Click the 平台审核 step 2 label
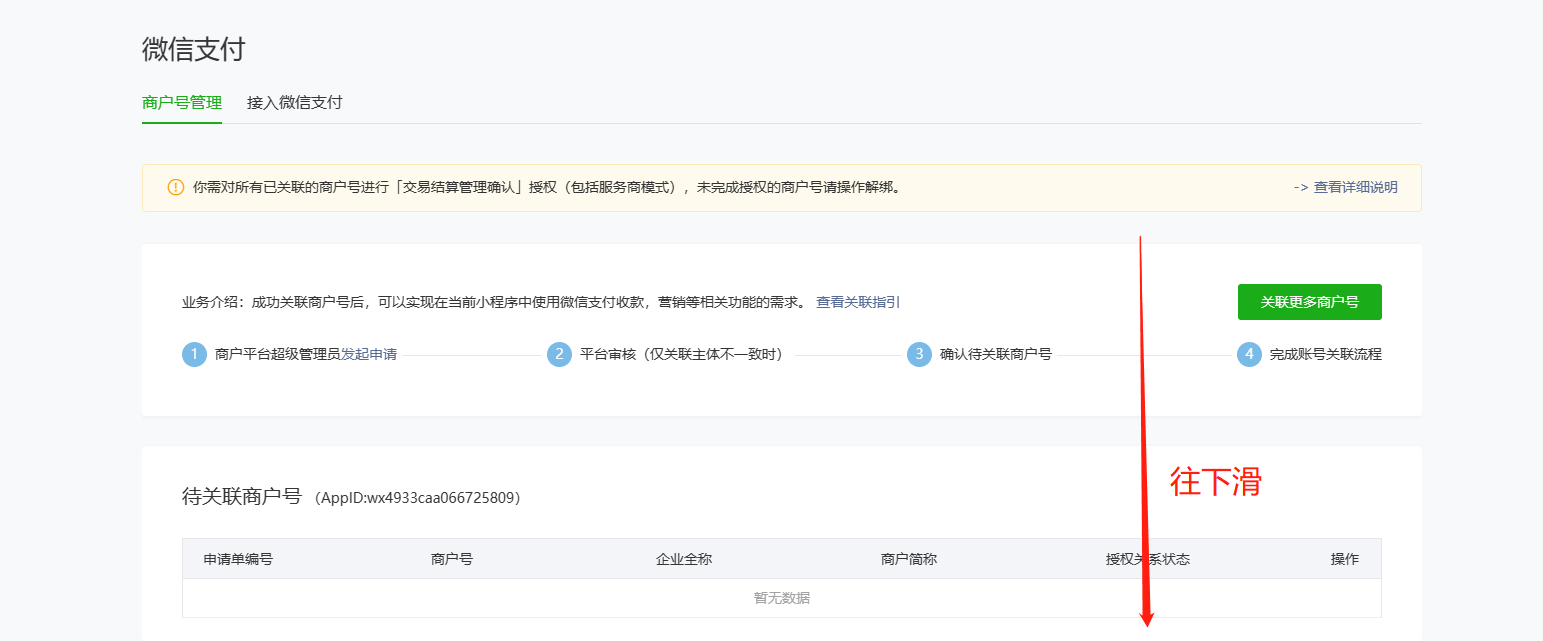This screenshot has width=1543, height=641. coord(681,354)
